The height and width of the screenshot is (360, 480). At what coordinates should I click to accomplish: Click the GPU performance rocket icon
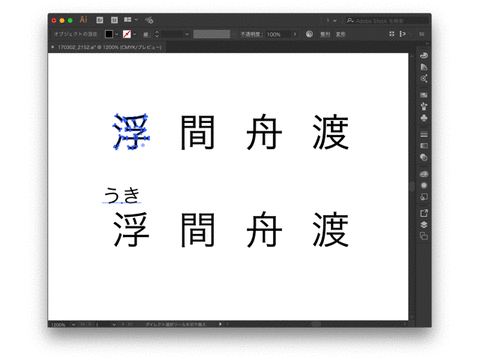[x=149, y=20]
